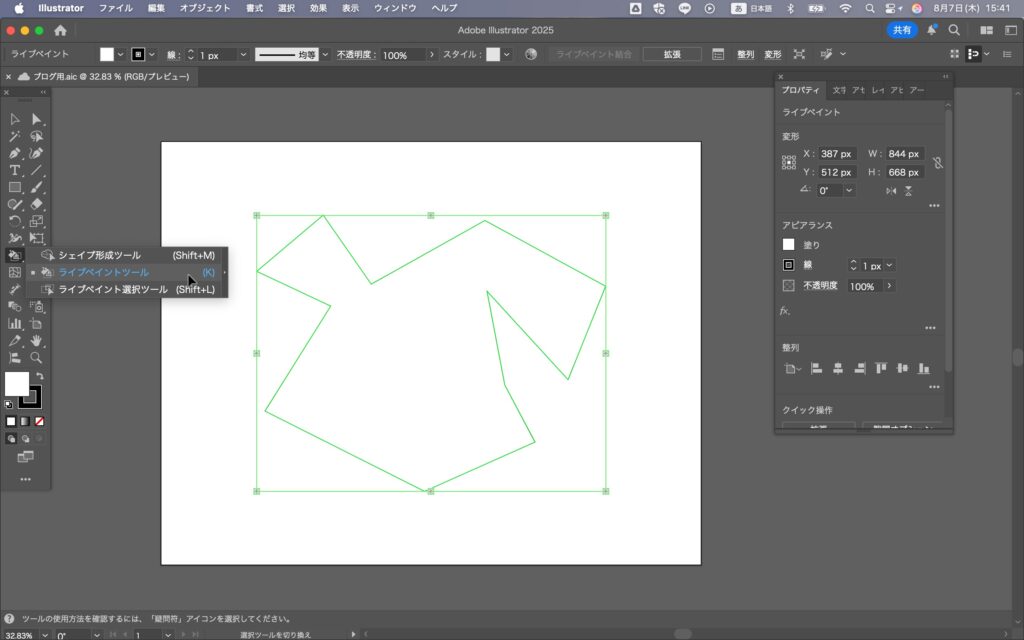Choose ライブペイント選択ツール from flyout menu
Image resolution: width=1024 pixels, height=640 pixels.
click(x=127, y=289)
